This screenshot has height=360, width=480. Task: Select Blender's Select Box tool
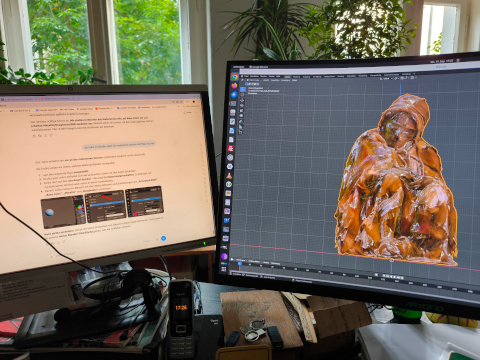coord(243,89)
